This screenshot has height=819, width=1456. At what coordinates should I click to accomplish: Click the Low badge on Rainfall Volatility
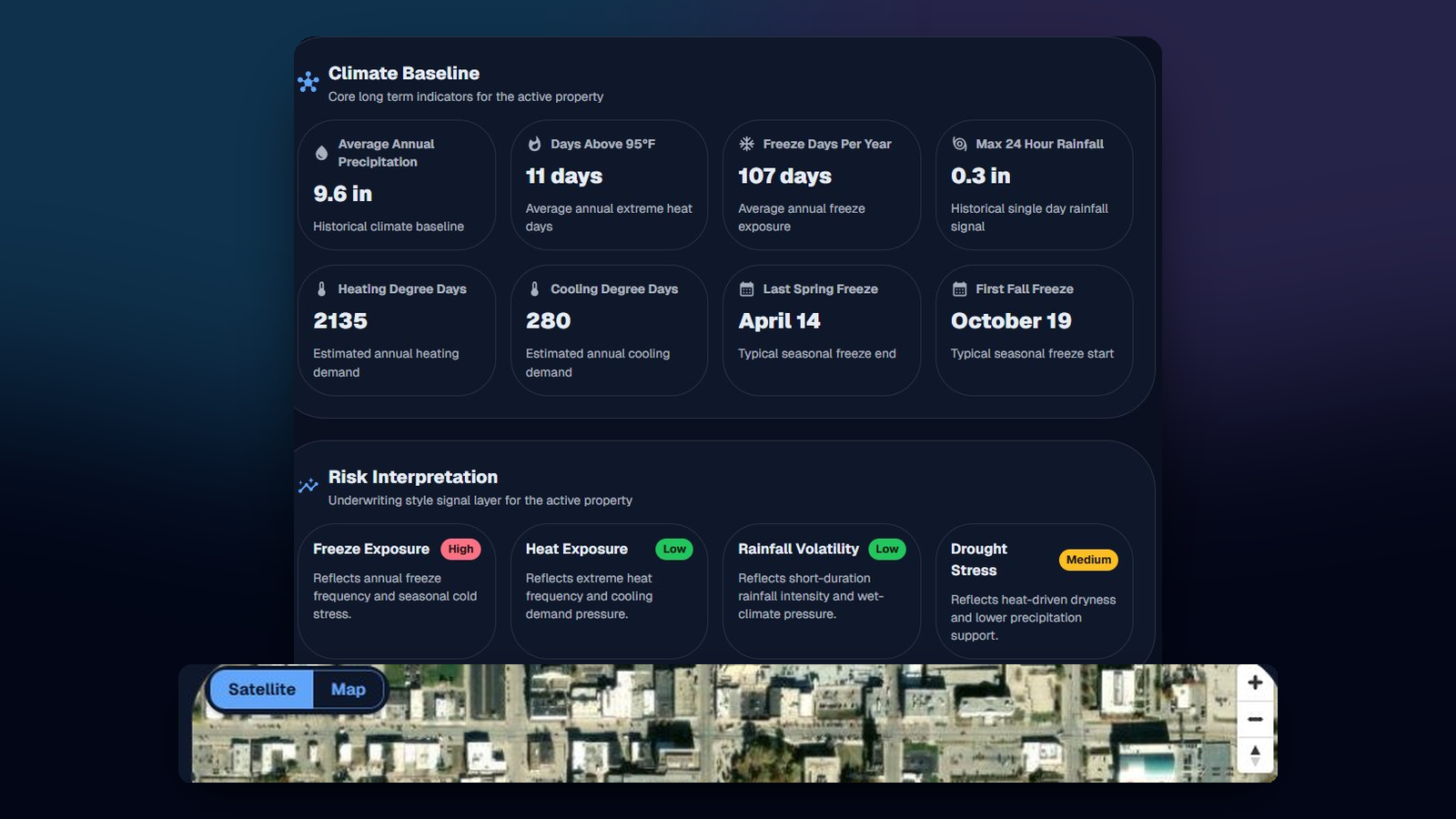(887, 549)
